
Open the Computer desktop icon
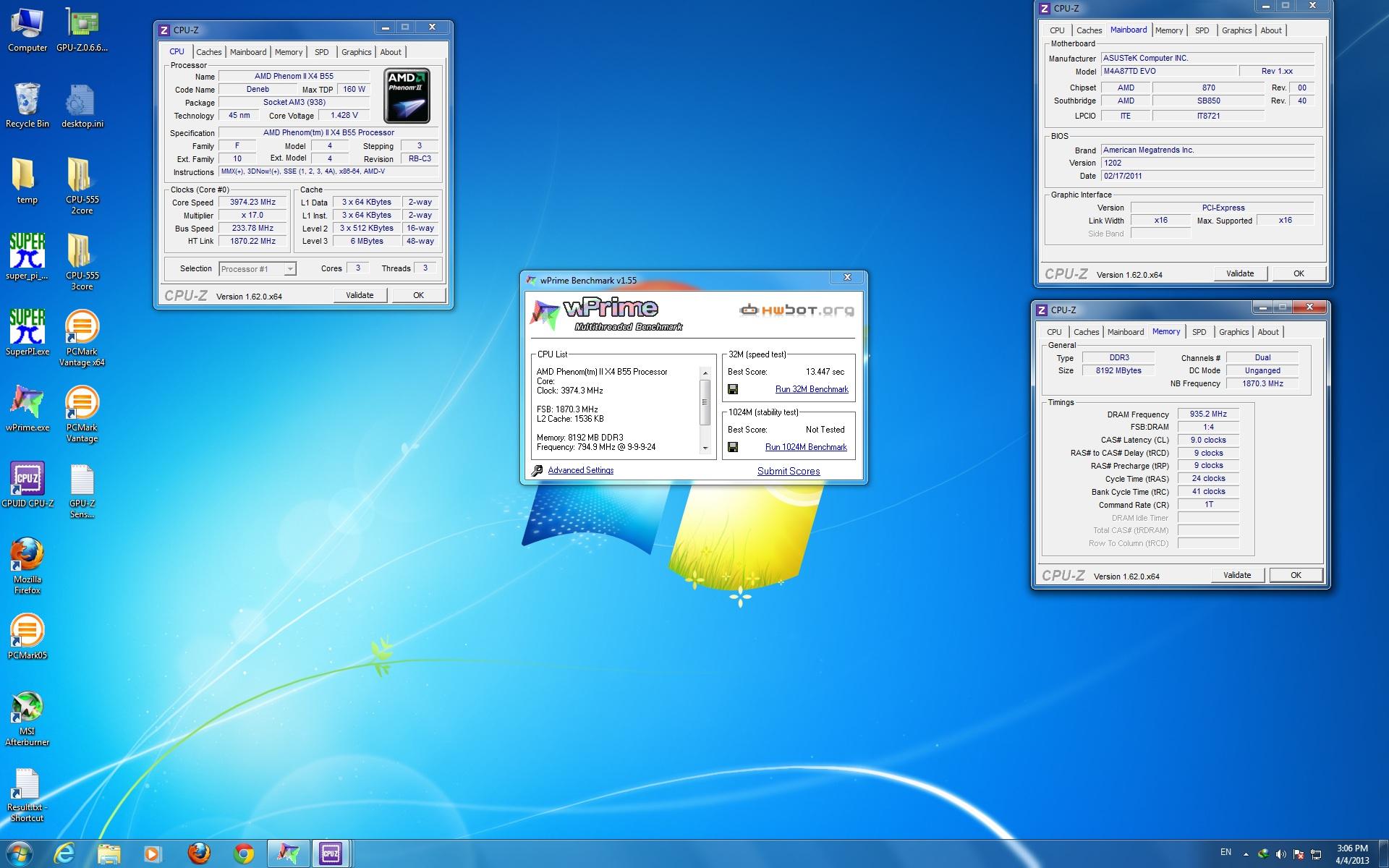(27, 30)
